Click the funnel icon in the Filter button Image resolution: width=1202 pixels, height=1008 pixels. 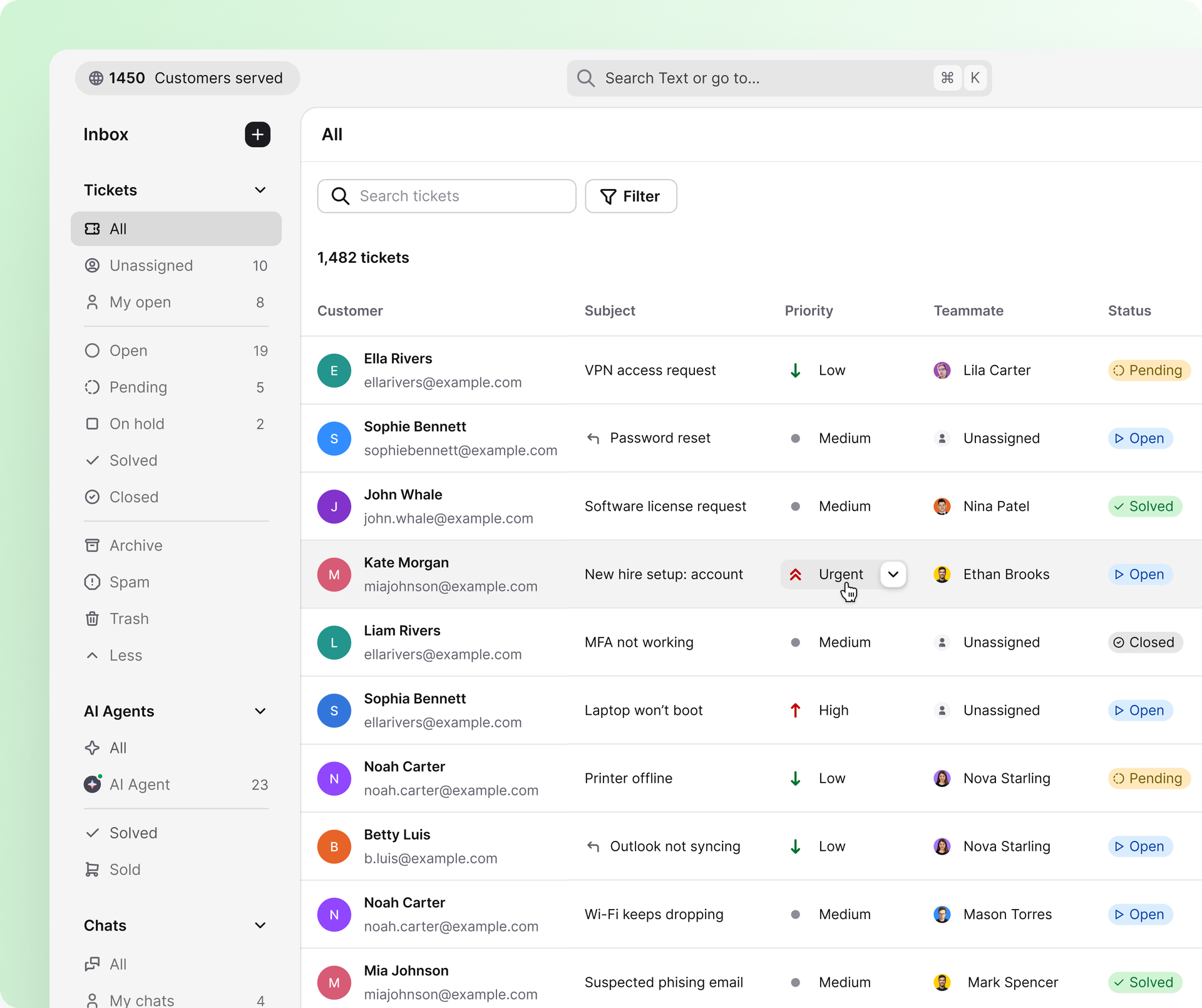[x=608, y=197]
